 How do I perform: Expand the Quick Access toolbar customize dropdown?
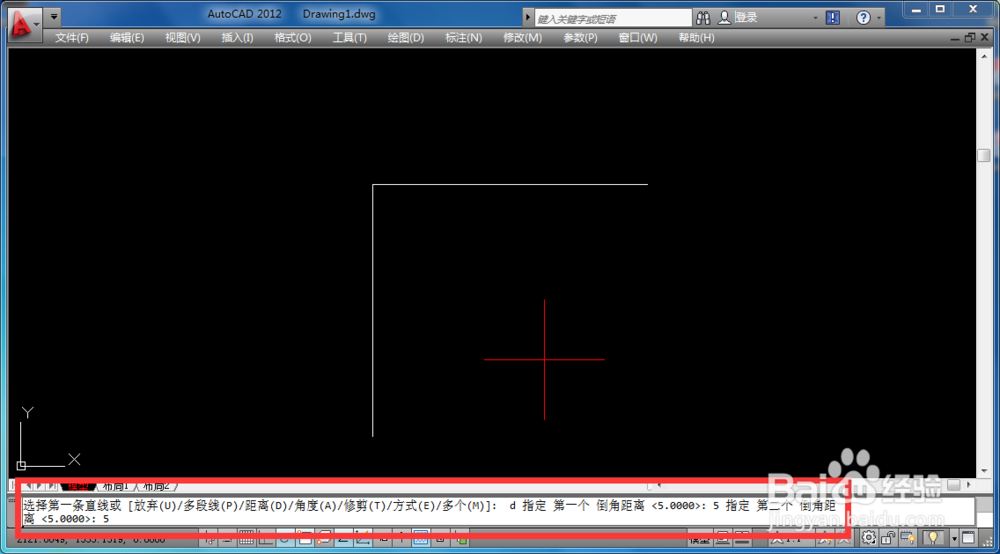(54, 17)
